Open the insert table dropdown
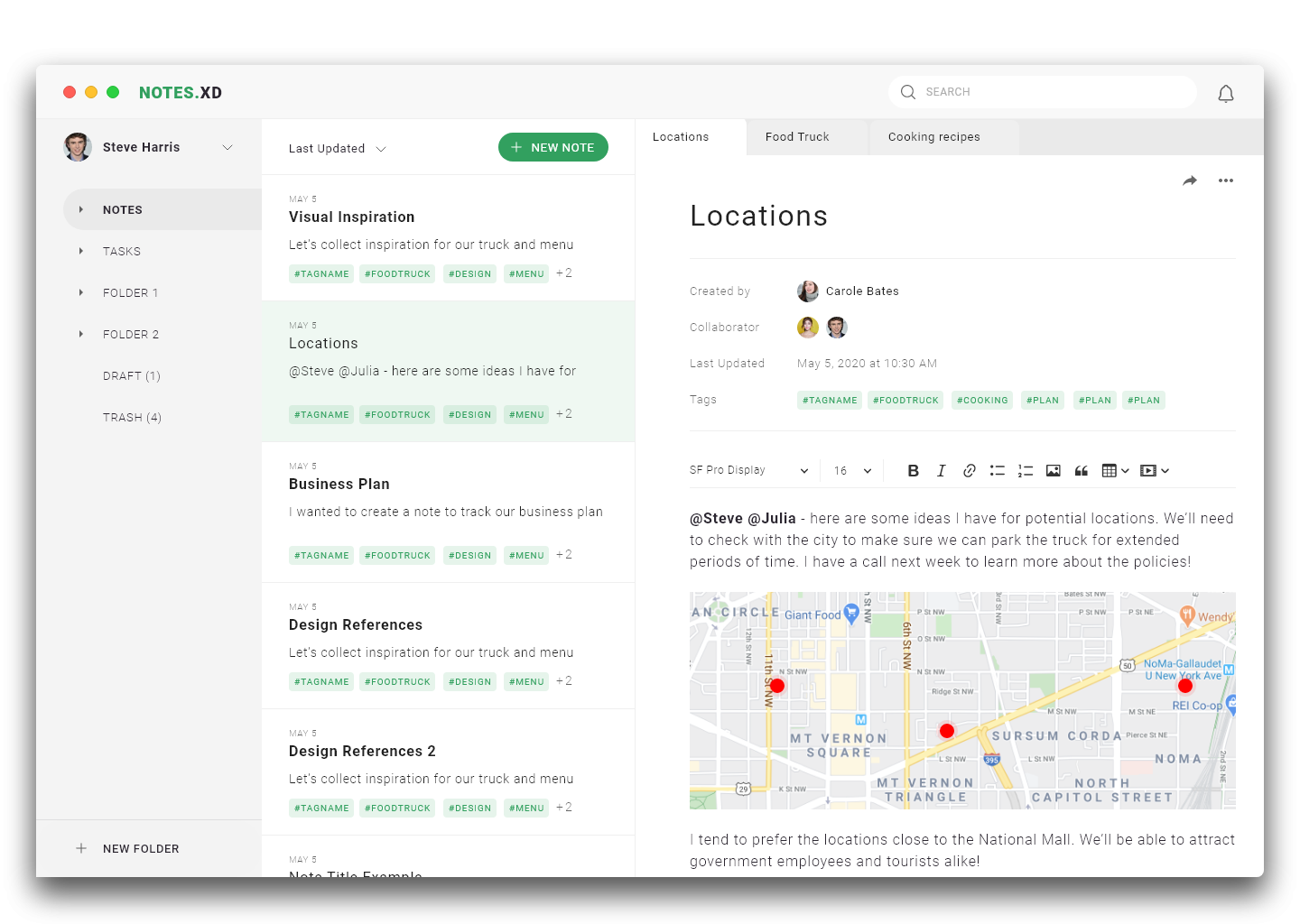Image resolution: width=1300 pixels, height=924 pixels. click(1116, 470)
